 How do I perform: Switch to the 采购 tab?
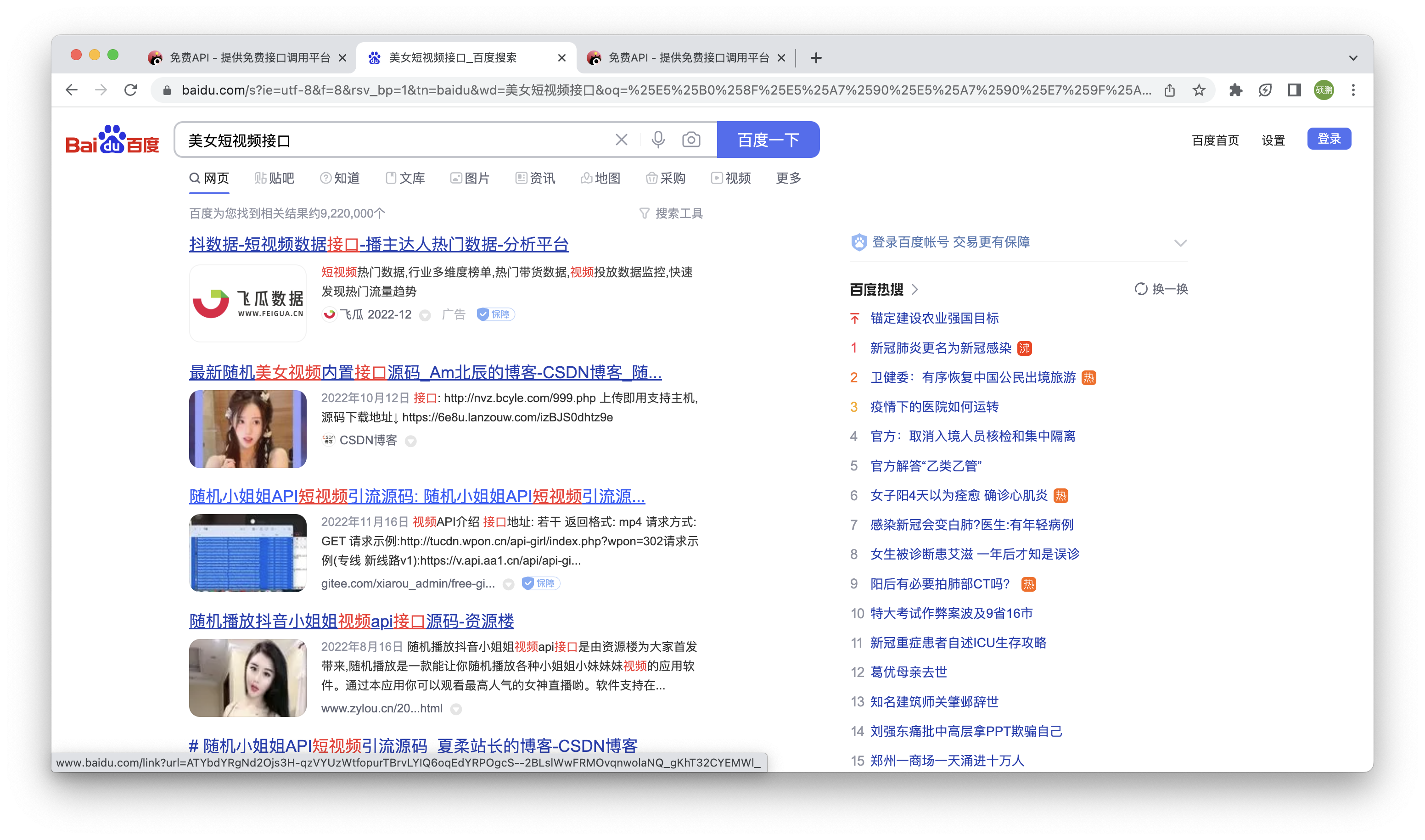point(666,178)
